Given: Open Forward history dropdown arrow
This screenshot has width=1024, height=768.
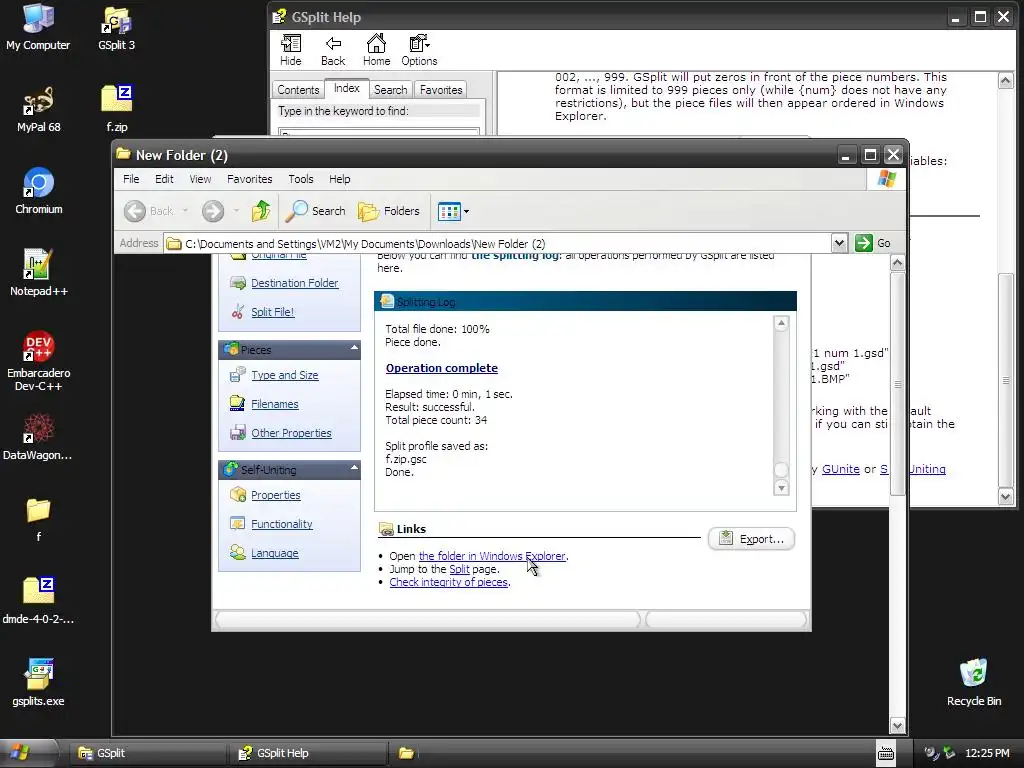Looking at the screenshot, I should (x=236, y=211).
